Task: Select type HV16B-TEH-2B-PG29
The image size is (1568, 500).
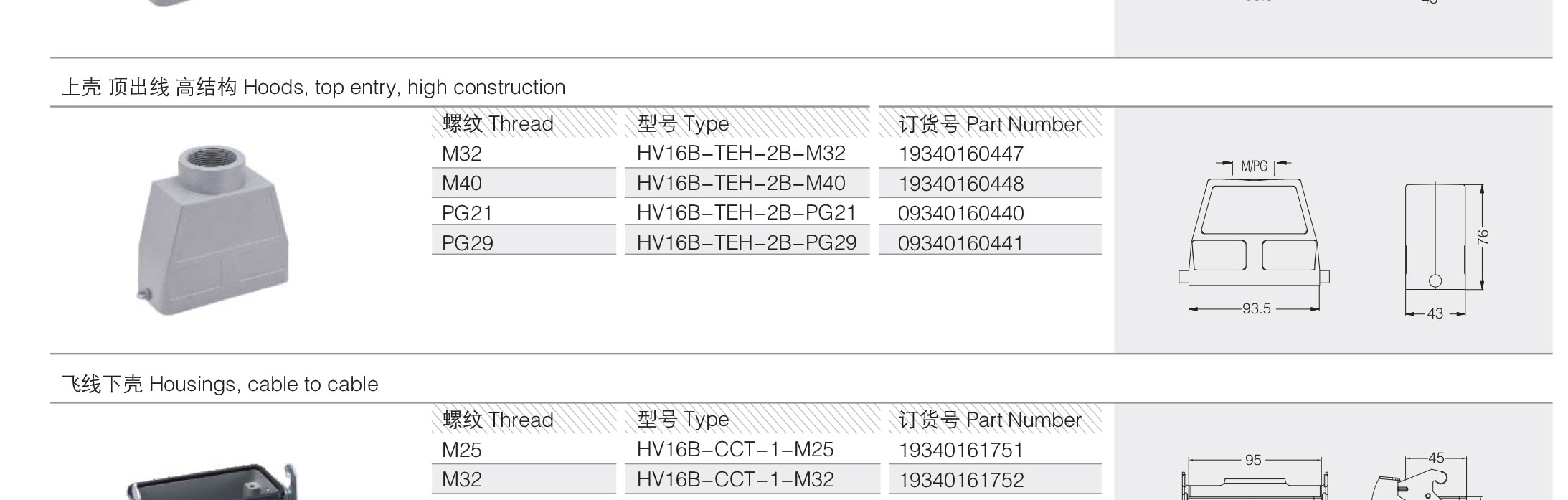Action: pos(746,243)
